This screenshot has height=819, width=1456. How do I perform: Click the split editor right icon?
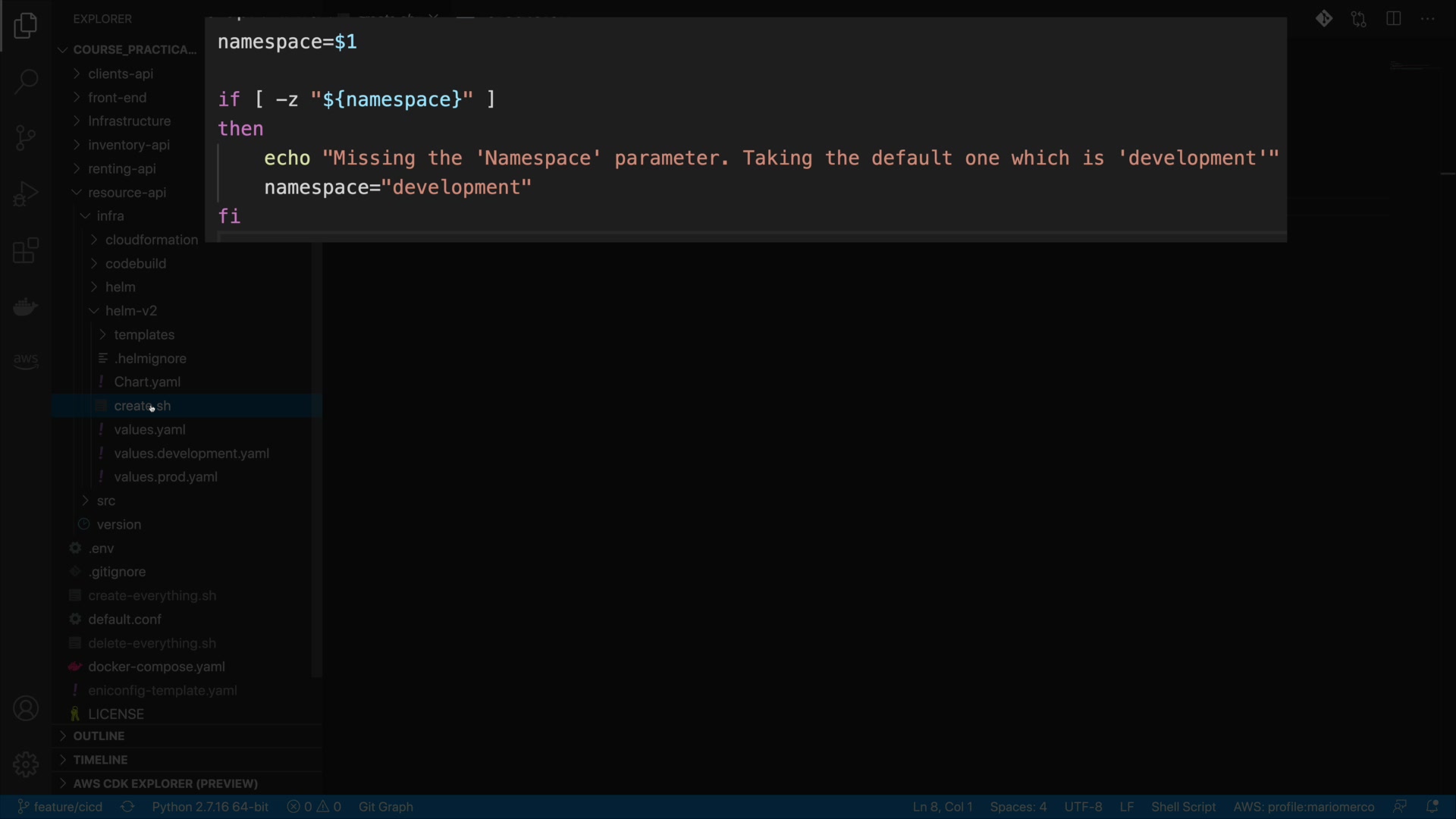click(x=1393, y=19)
